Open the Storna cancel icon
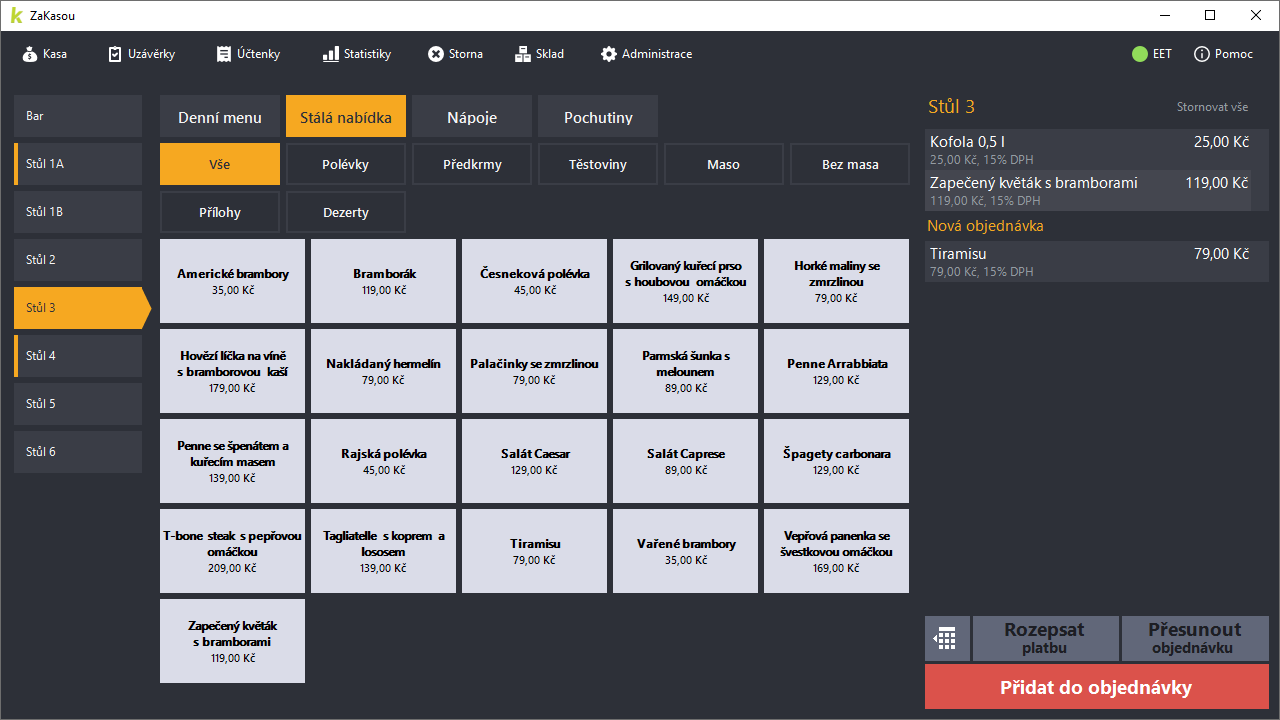Screen dimensions: 1280x720 pos(436,54)
